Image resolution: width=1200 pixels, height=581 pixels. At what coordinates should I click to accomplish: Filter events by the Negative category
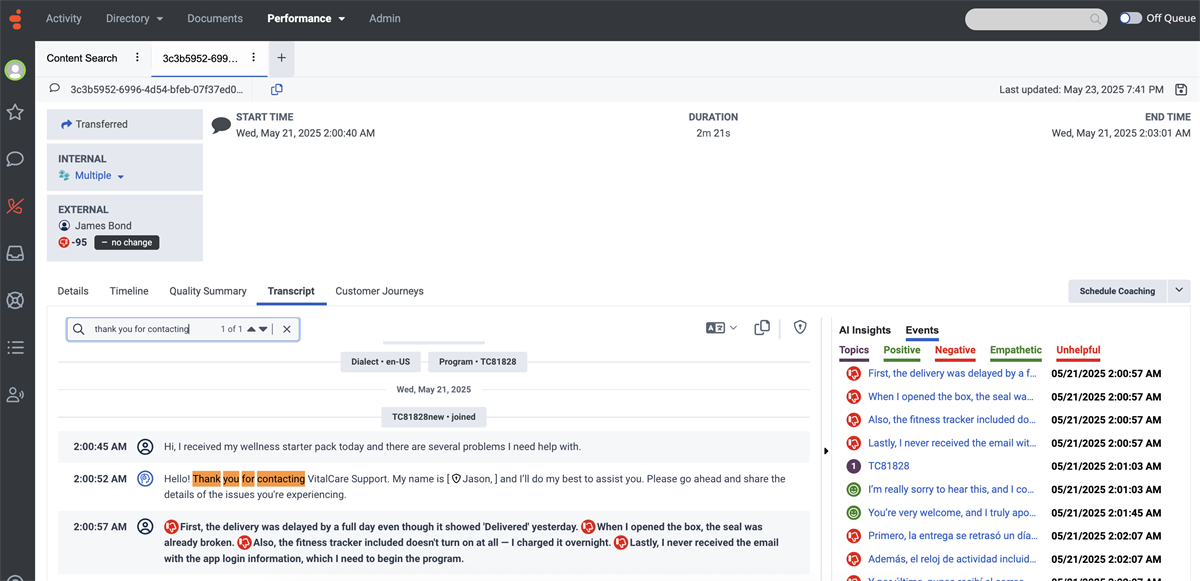pos(955,350)
